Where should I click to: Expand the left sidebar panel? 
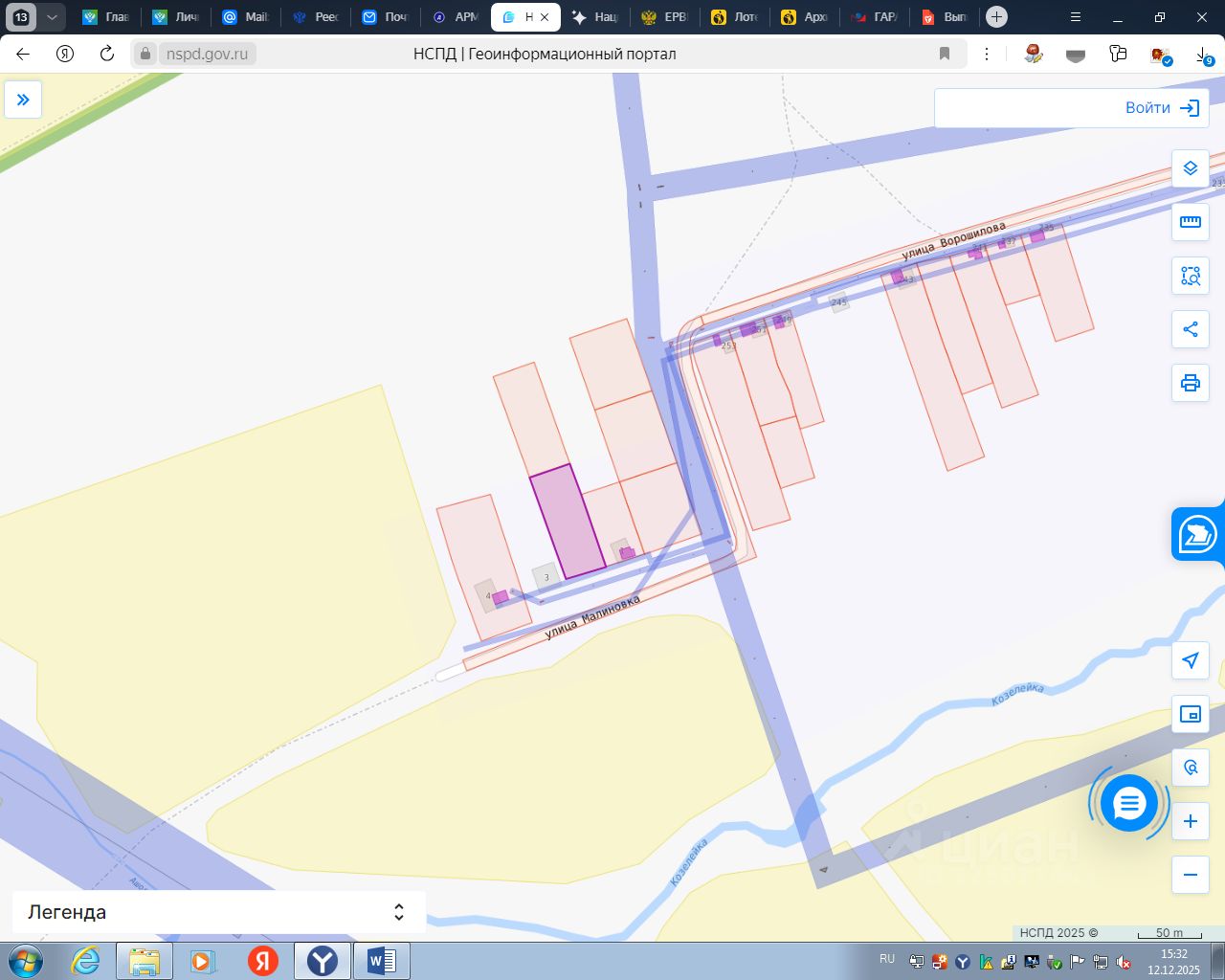point(23,100)
